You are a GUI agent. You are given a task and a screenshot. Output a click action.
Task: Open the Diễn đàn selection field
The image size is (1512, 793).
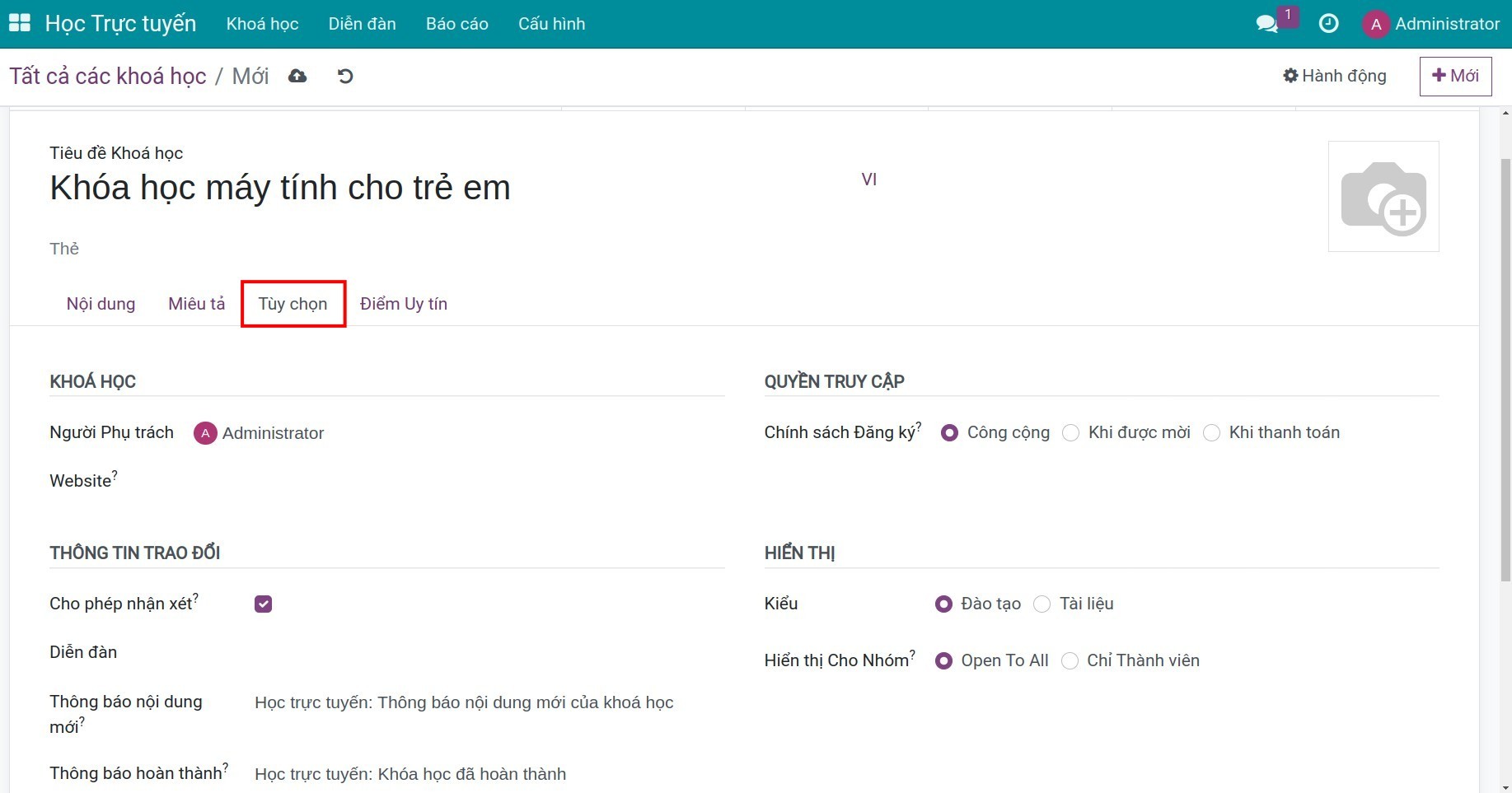point(486,652)
